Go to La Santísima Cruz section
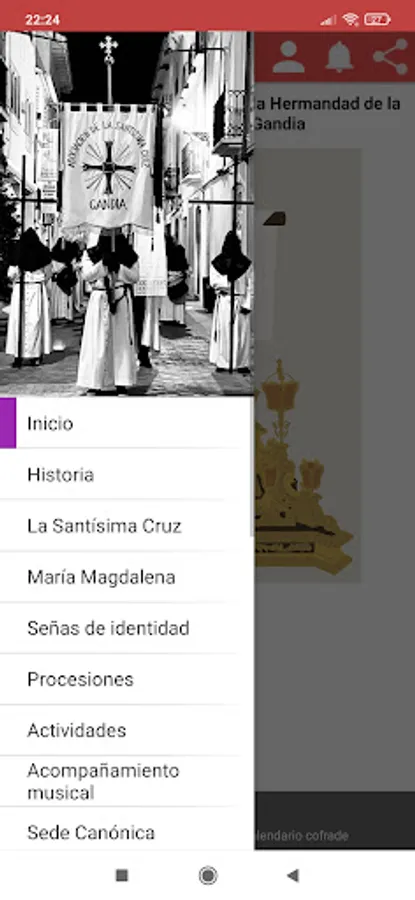This screenshot has height=900, width=415. pos(127,525)
